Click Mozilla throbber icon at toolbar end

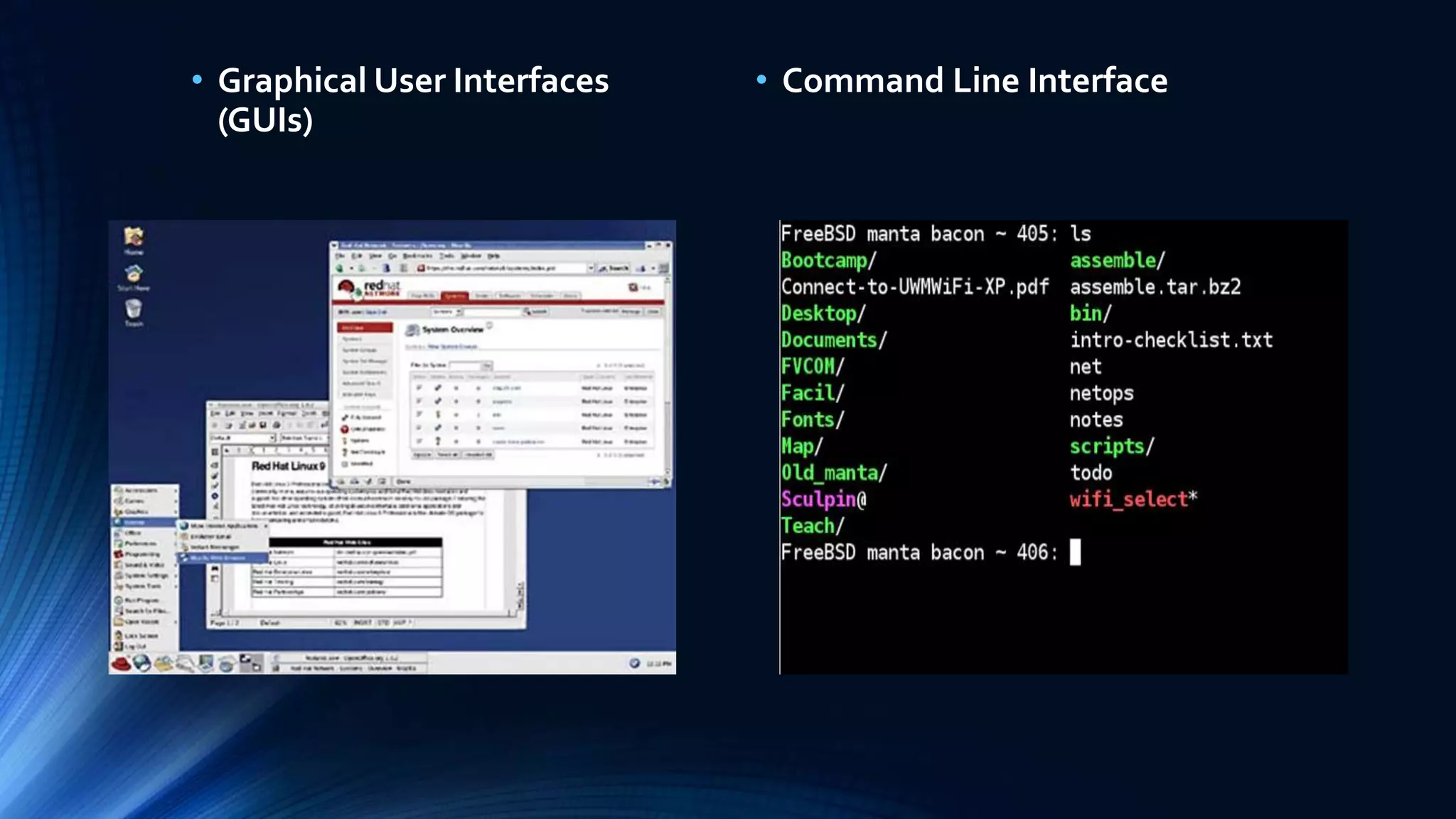[663, 268]
